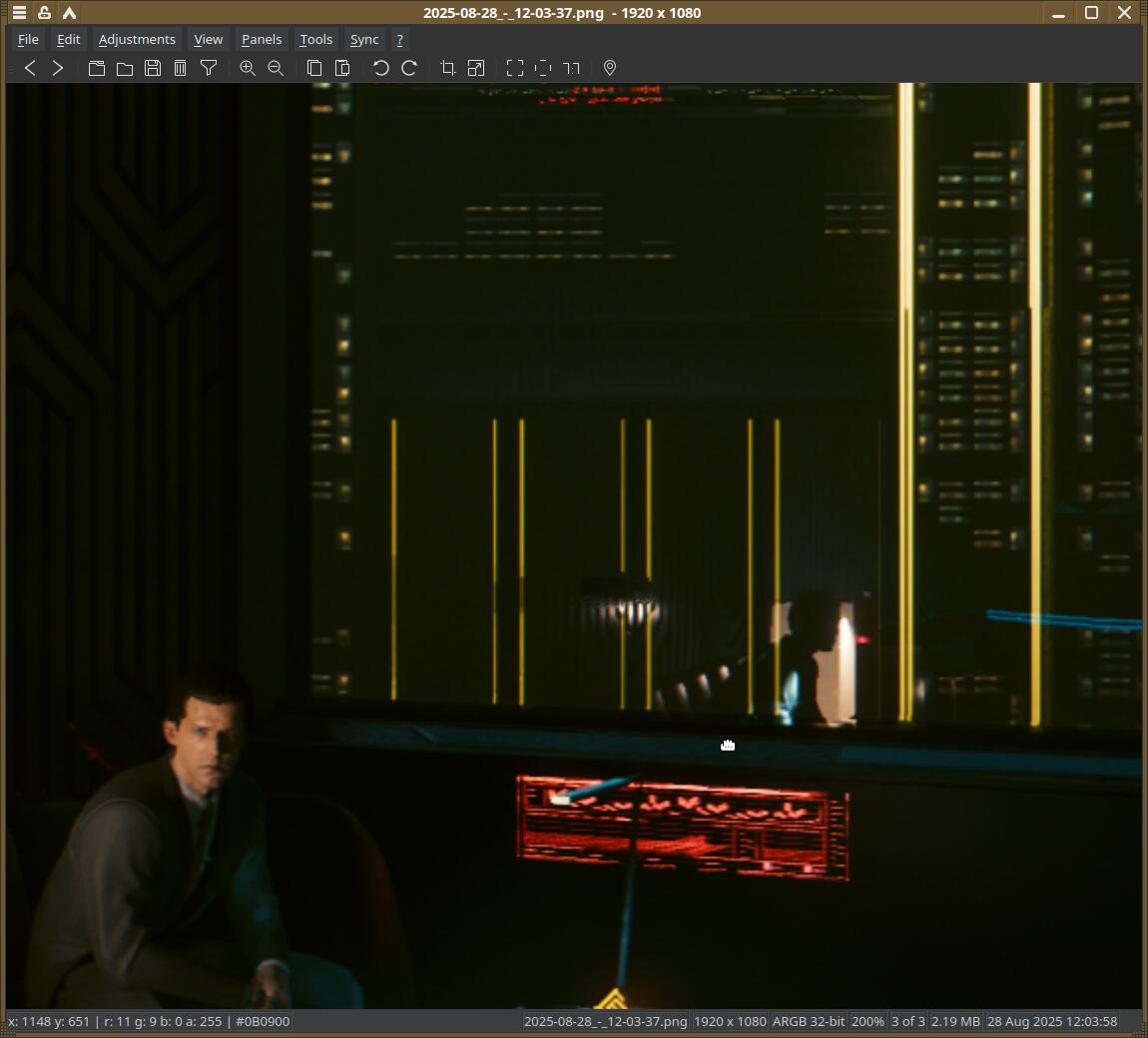
Task: Click the '200%' zoom level in status bar
Action: click(867, 1021)
